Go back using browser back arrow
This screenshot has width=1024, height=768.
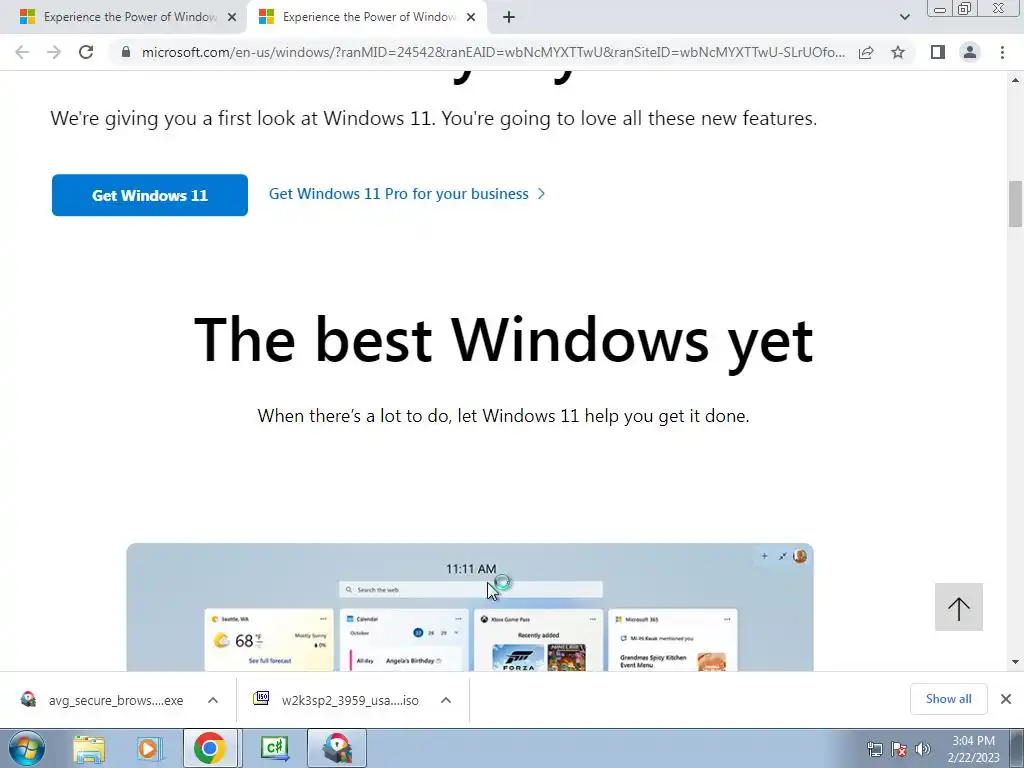[22, 52]
